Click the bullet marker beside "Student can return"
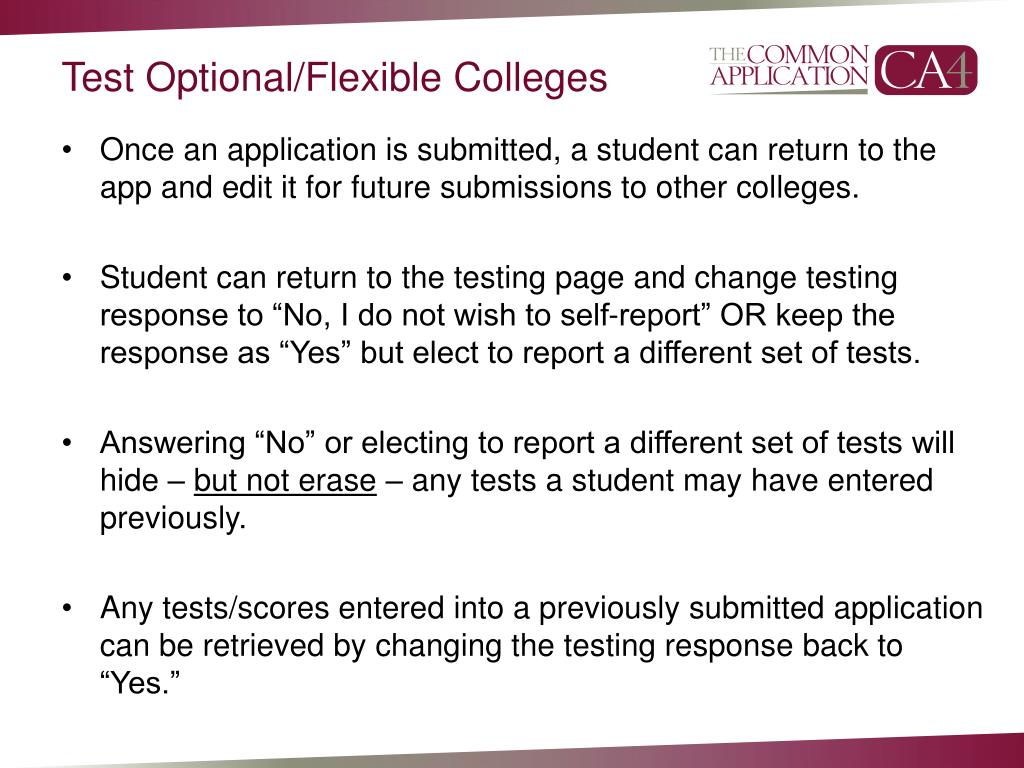Viewport: 1024px width, 768px height. [67, 277]
